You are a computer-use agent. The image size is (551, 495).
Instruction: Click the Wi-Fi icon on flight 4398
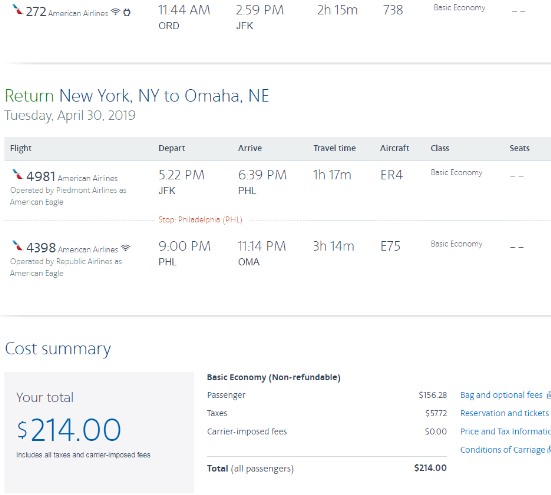tap(125, 248)
